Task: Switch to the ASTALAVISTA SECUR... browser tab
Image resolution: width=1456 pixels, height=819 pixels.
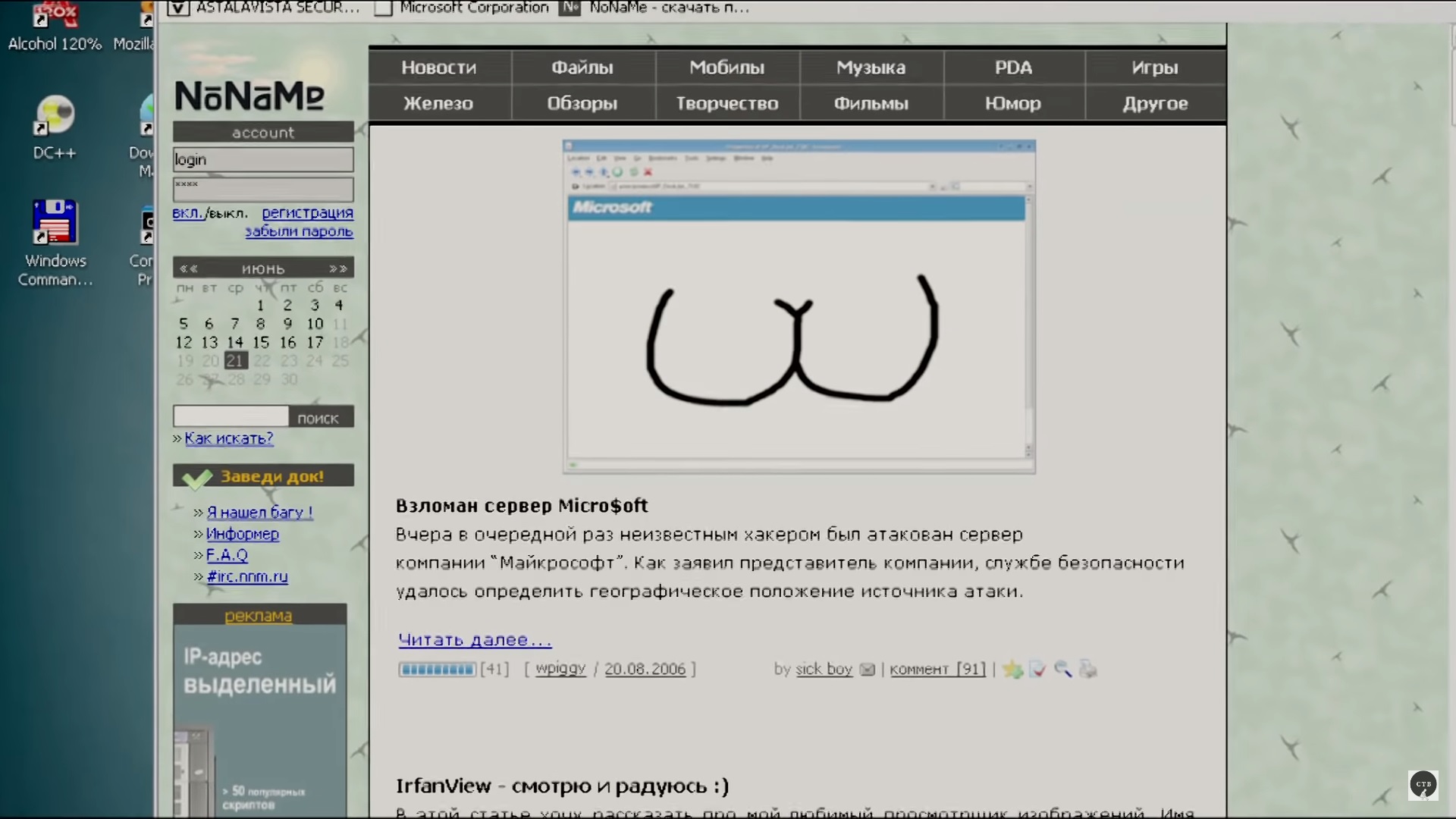Action: pos(264,8)
